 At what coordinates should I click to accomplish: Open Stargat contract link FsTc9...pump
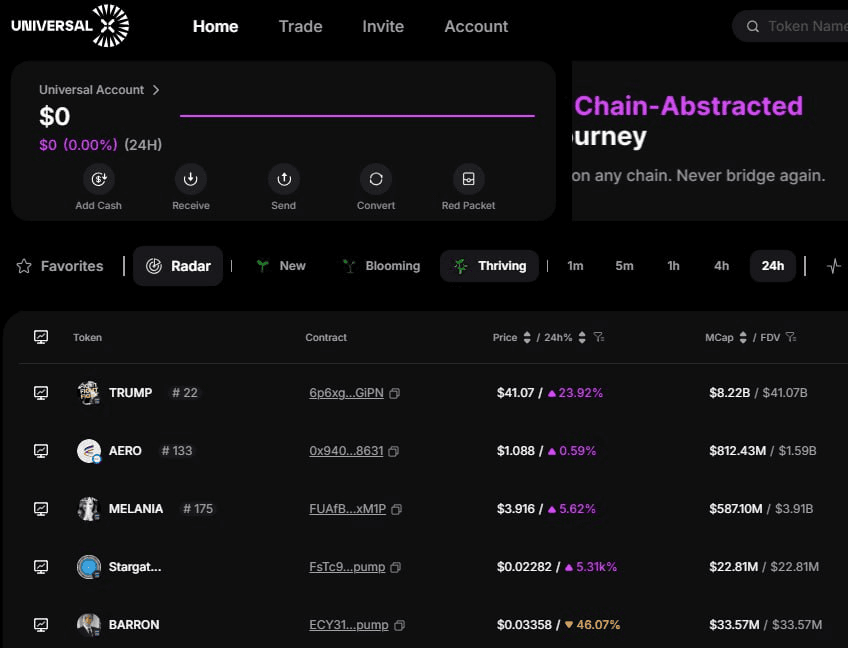click(x=347, y=567)
